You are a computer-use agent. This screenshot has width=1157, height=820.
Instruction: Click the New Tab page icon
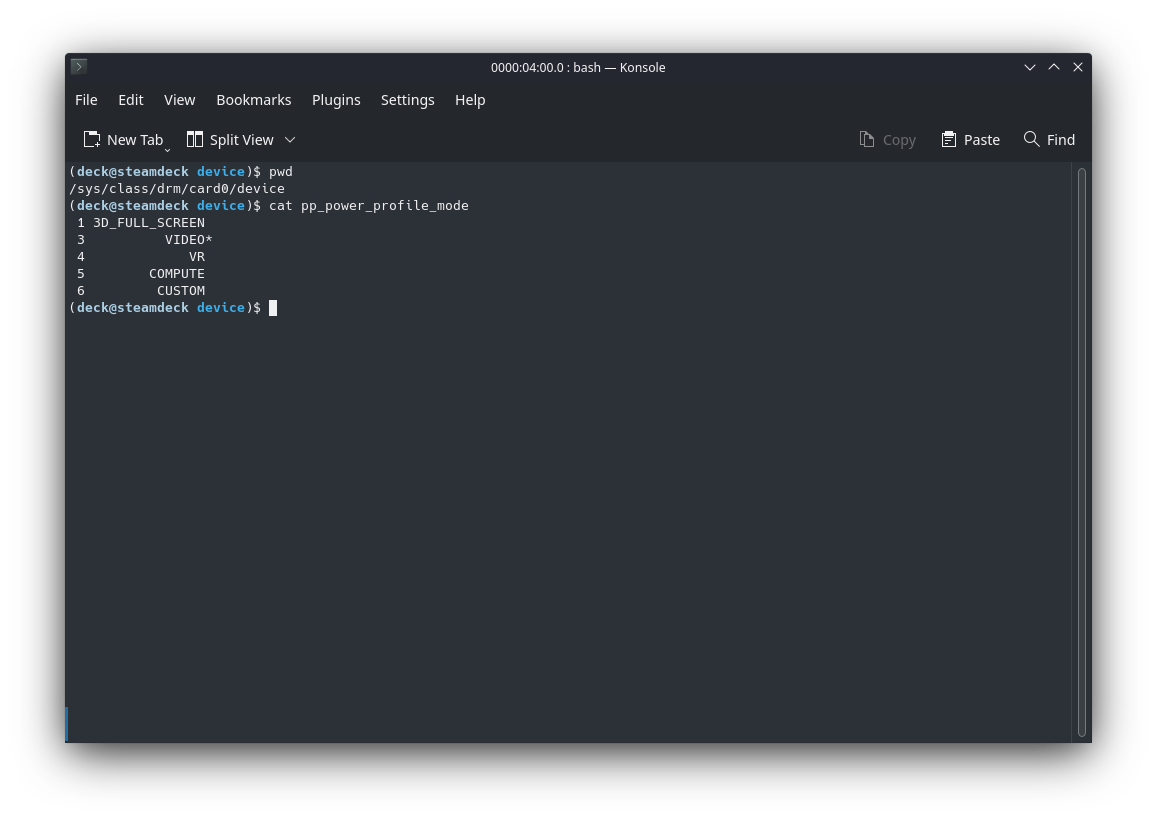91,139
